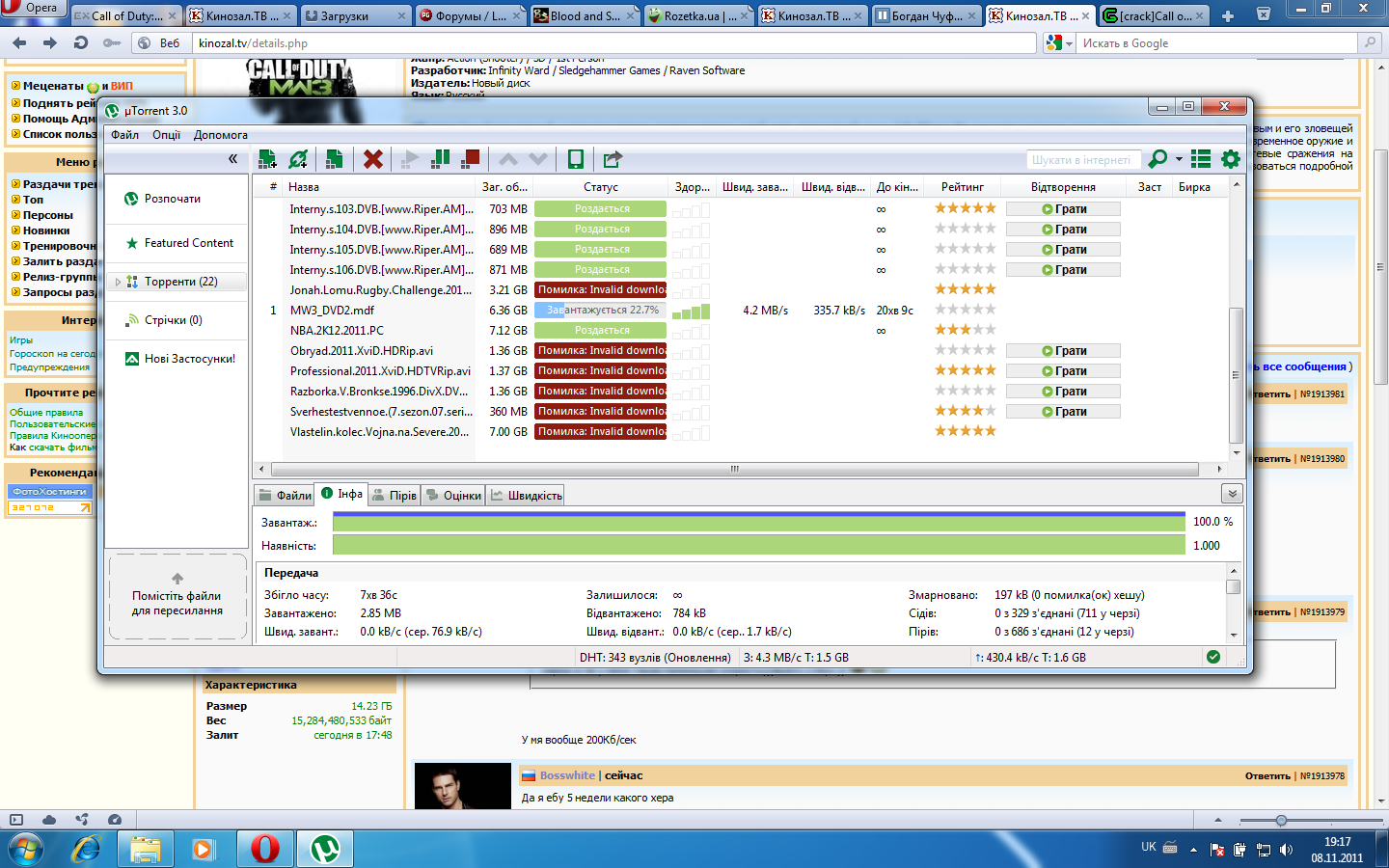1389x868 pixels.
Task: Select Jonah.Lomu.Rugby.Challenge torrent row
Action: click(x=740, y=289)
